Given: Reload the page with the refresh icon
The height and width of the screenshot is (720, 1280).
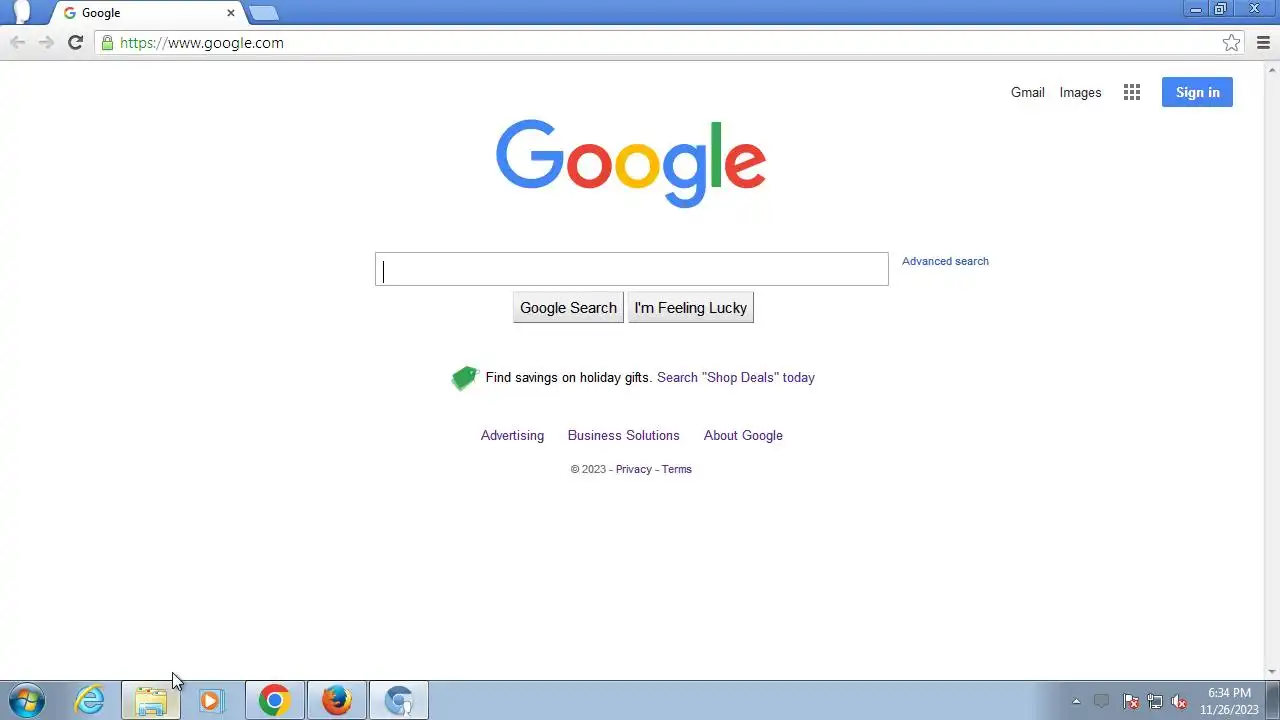Looking at the screenshot, I should 75,42.
